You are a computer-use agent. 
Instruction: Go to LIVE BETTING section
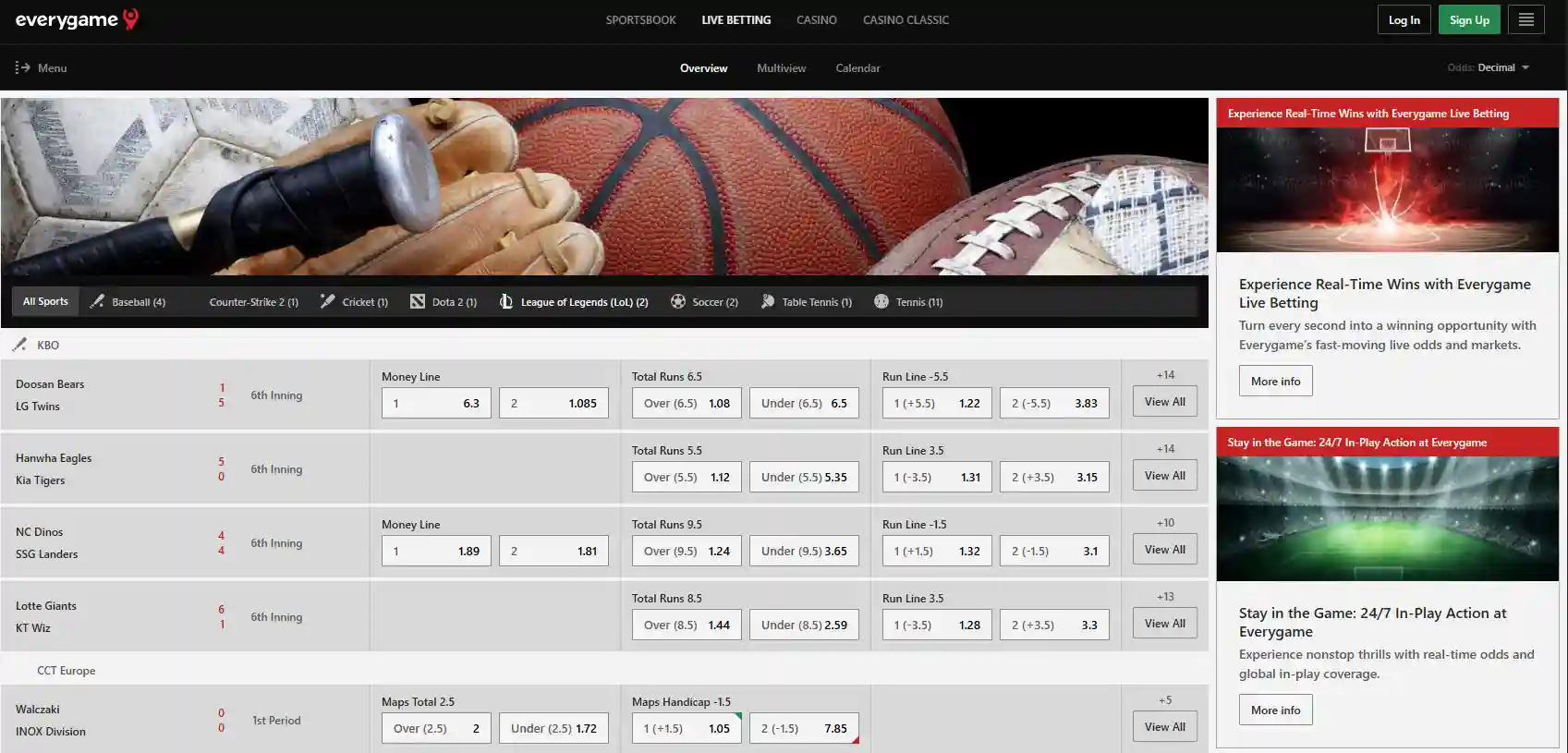[736, 20]
